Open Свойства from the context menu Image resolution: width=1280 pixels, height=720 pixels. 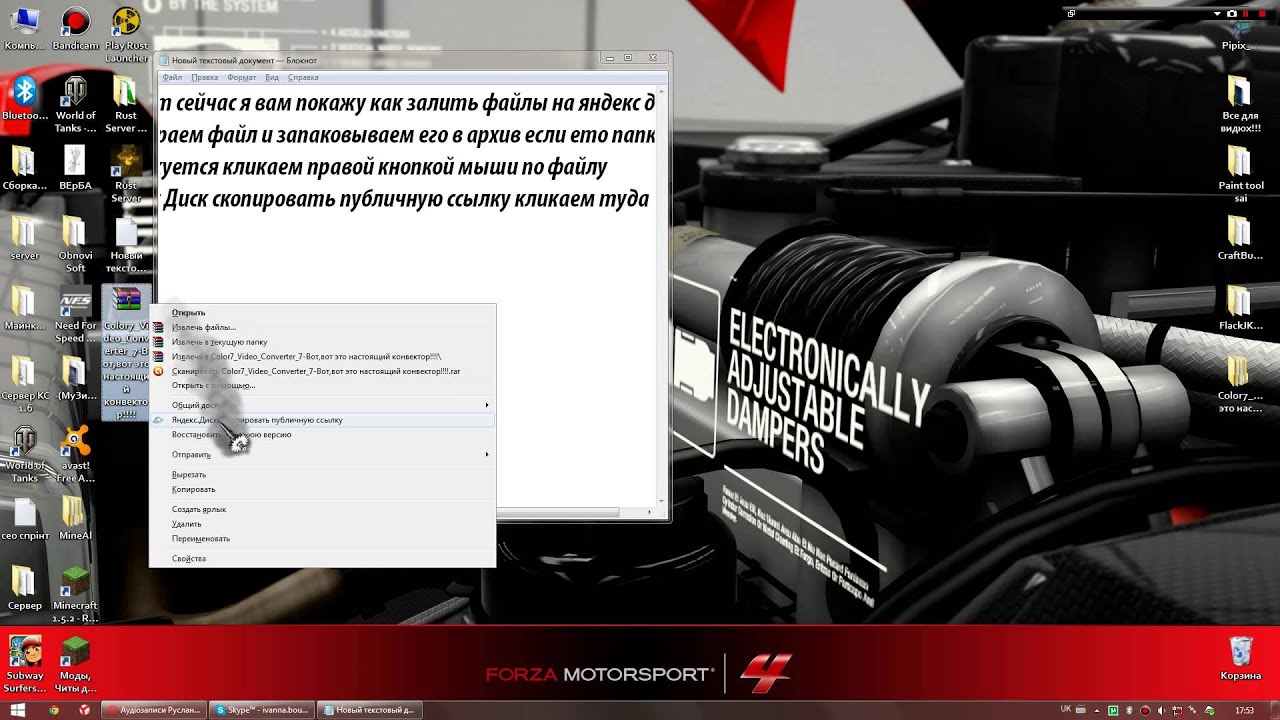tap(322, 559)
